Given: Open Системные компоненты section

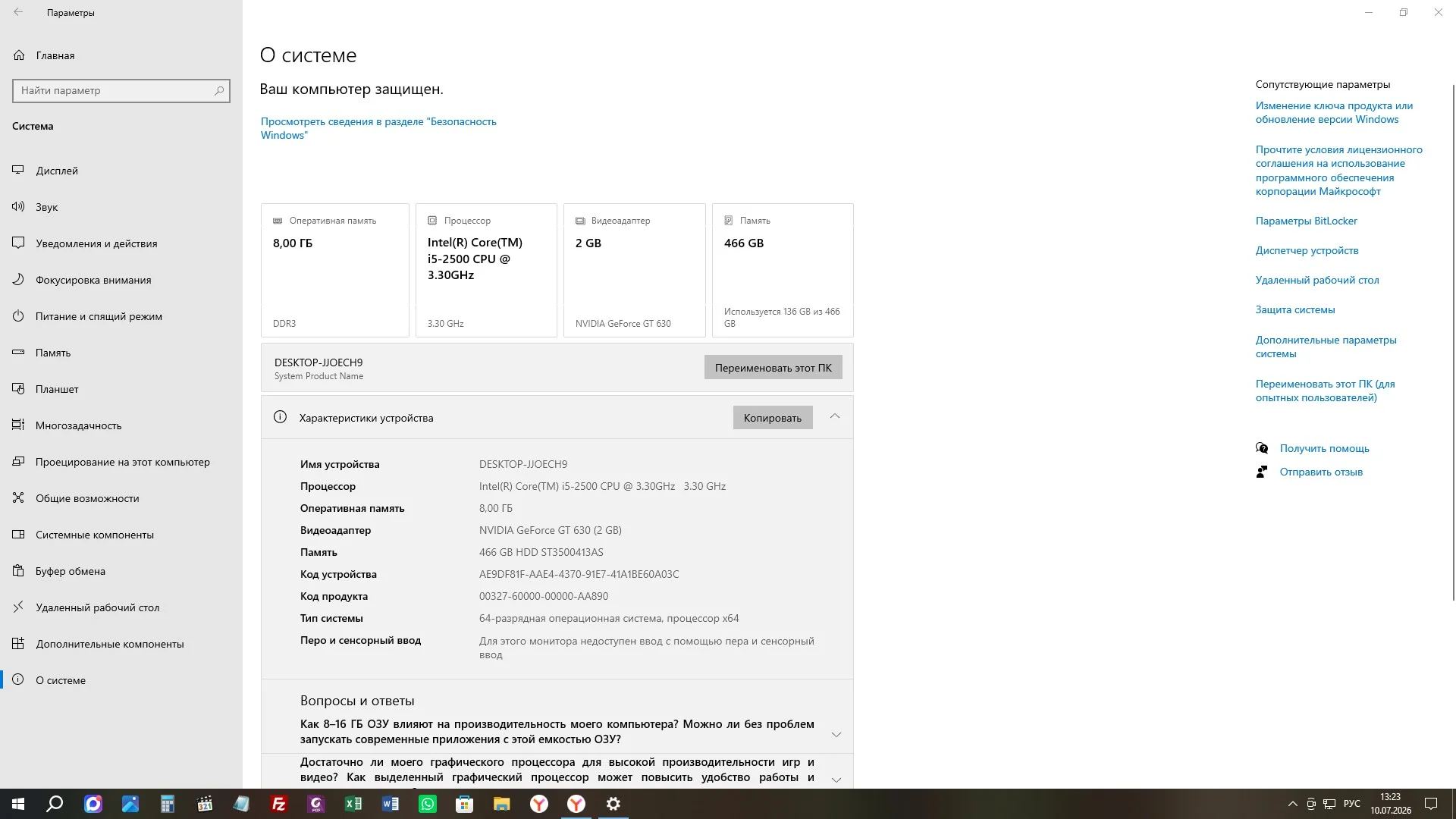Looking at the screenshot, I should 121,535.
